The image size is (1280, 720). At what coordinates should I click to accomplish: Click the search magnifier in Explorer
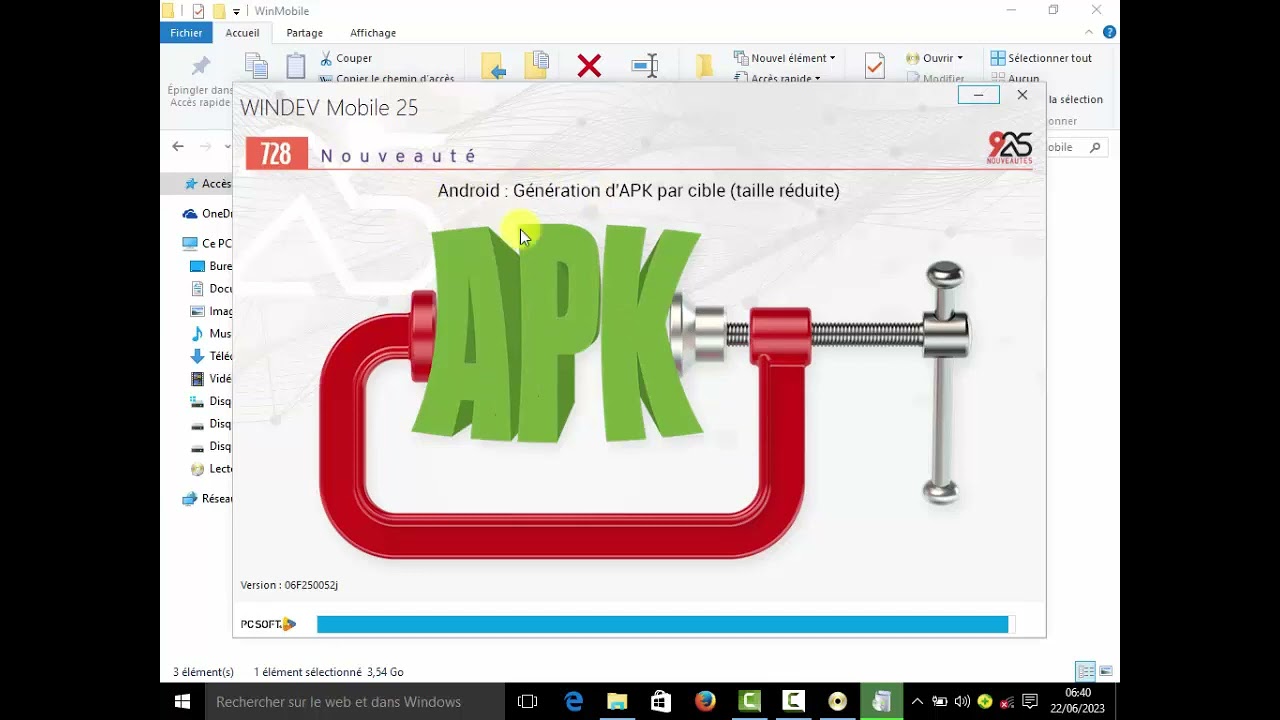pyautogui.click(x=1095, y=147)
